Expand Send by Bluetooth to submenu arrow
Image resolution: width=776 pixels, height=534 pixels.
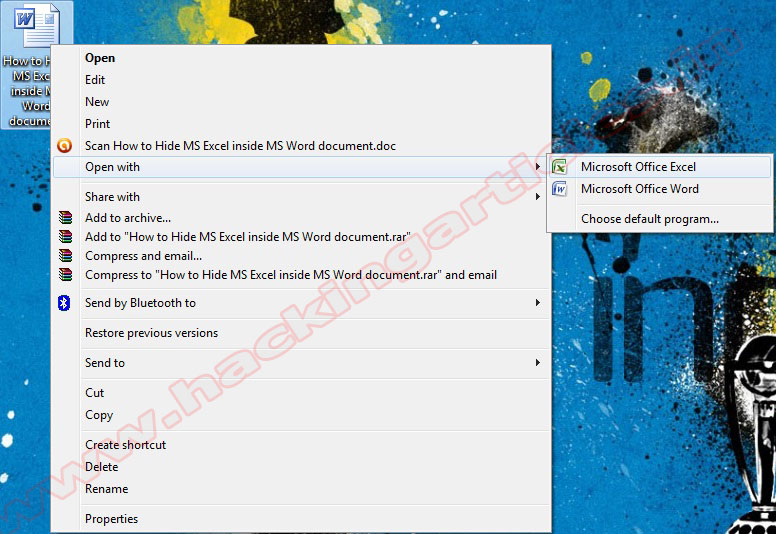[x=538, y=302]
